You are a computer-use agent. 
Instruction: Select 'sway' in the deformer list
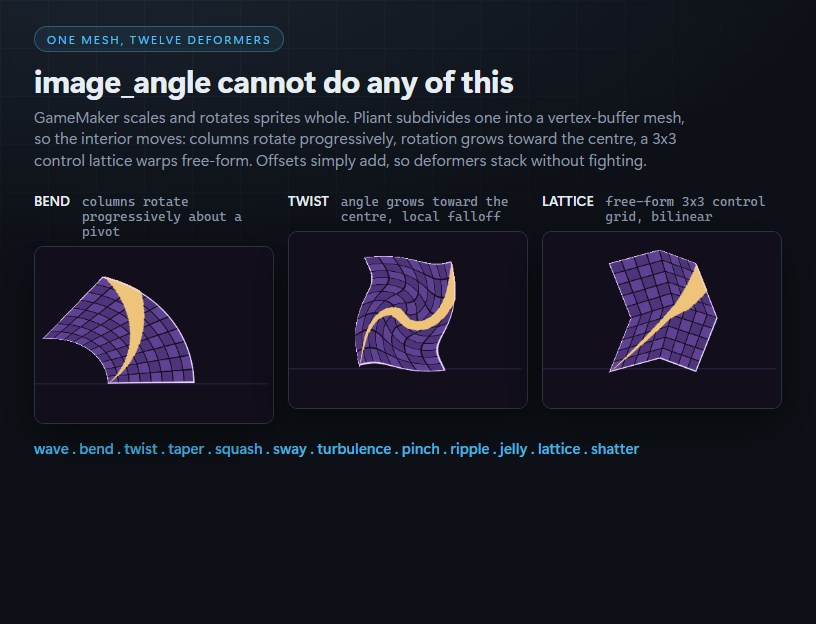pyautogui.click(x=289, y=449)
